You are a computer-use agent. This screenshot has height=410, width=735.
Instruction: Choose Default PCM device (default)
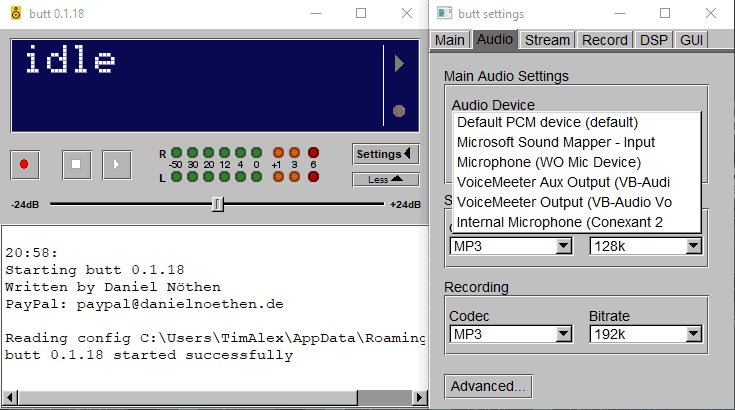(x=577, y=122)
